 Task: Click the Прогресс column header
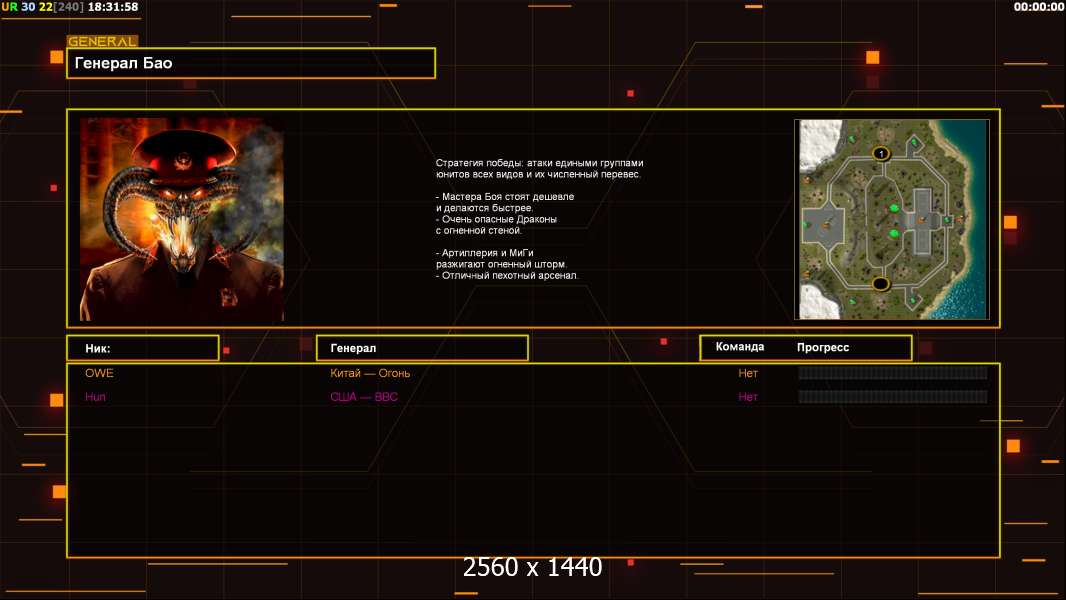coord(823,347)
